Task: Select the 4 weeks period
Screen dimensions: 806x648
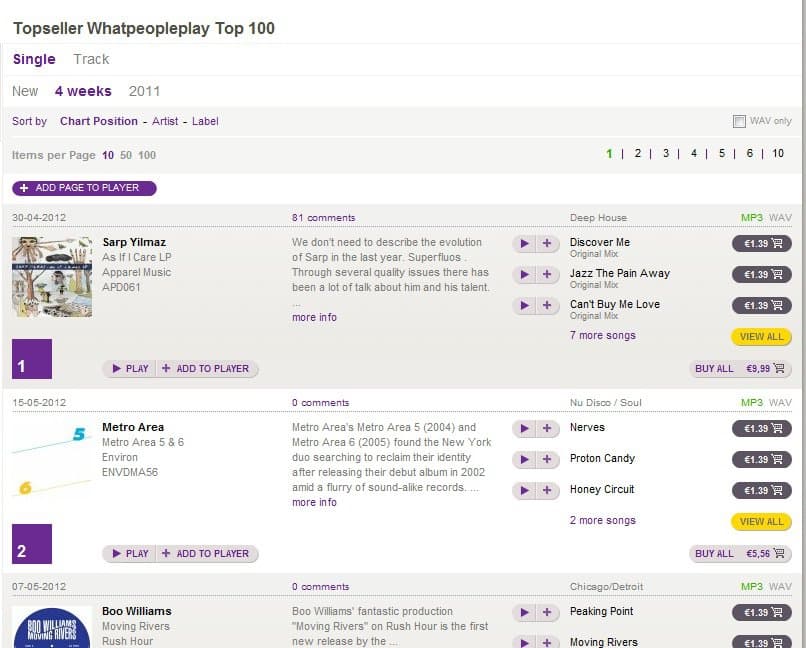Action: (x=83, y=91)
